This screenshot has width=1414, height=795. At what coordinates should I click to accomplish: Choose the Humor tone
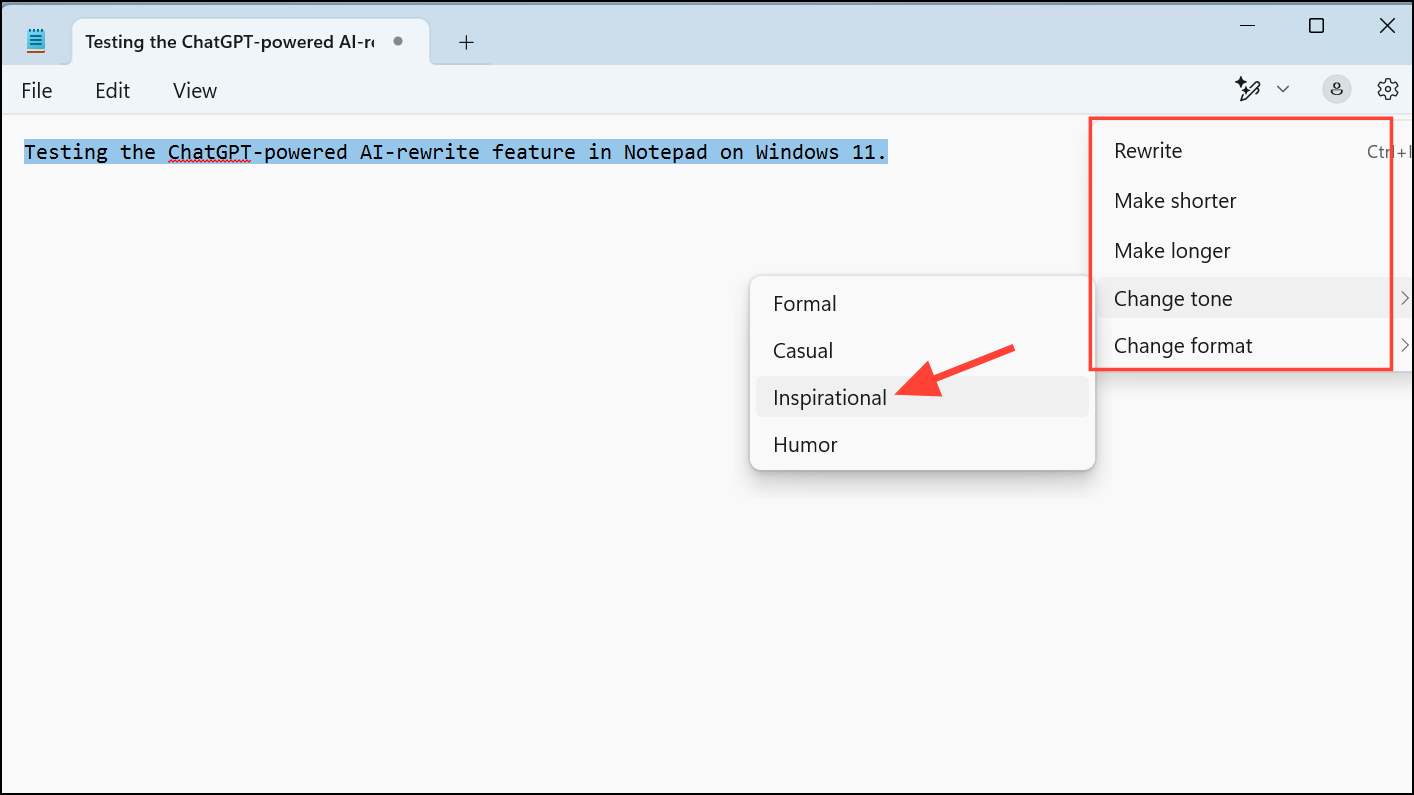(922, 445)
